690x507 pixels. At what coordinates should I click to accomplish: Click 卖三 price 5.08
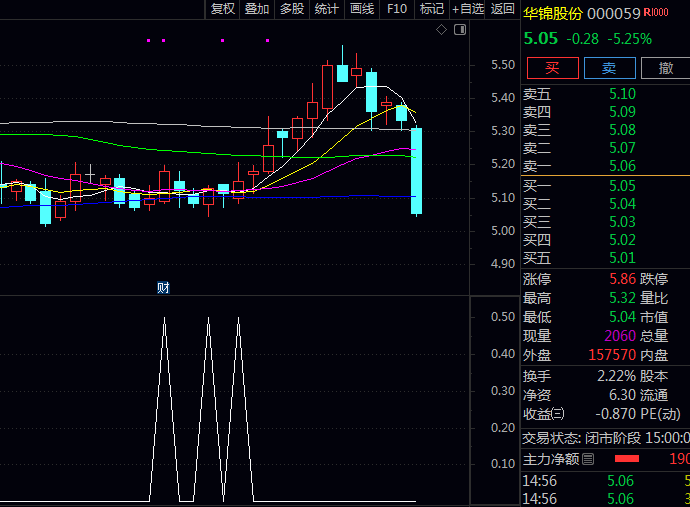pos(623,130)
